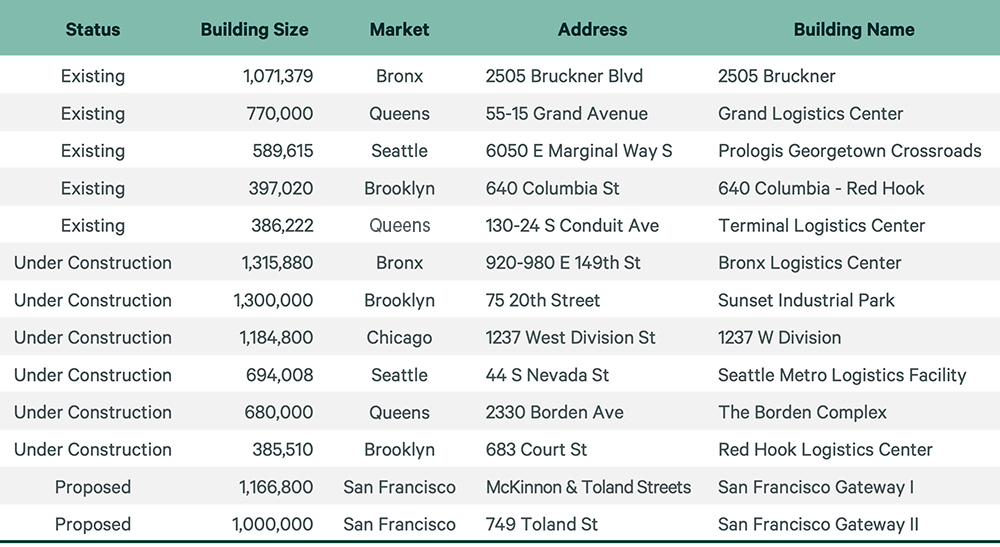Click the Address column header
The height and width of the screenshot is (547, 1000).
(592, 30)
